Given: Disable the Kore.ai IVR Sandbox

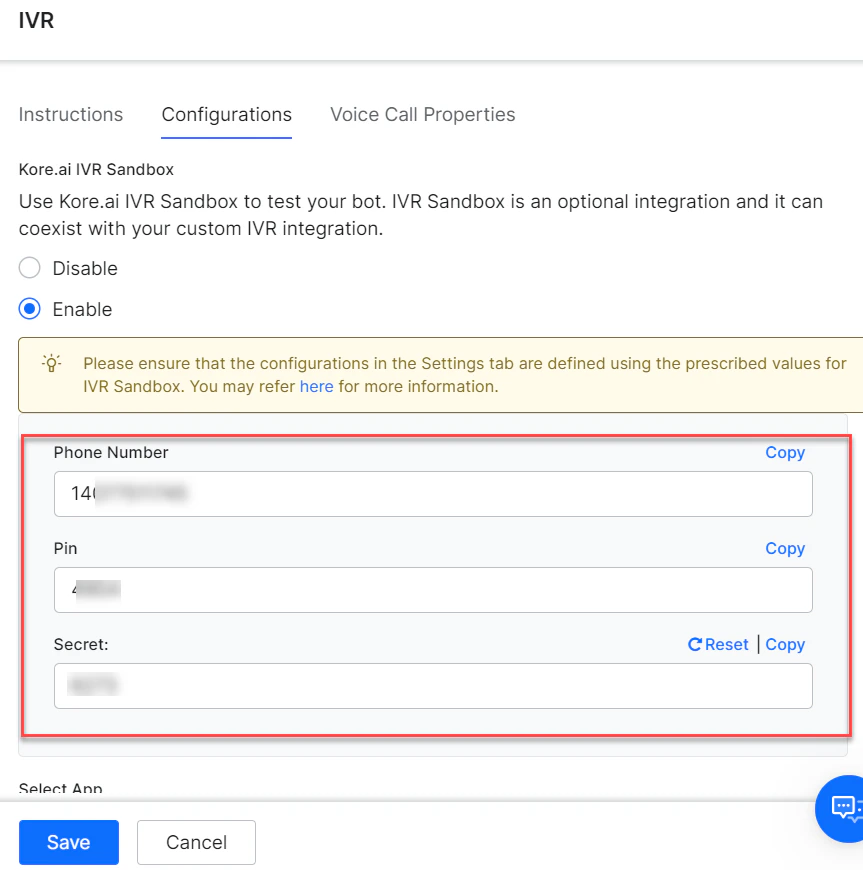Looking at the screenshot, I should point(30,268).
